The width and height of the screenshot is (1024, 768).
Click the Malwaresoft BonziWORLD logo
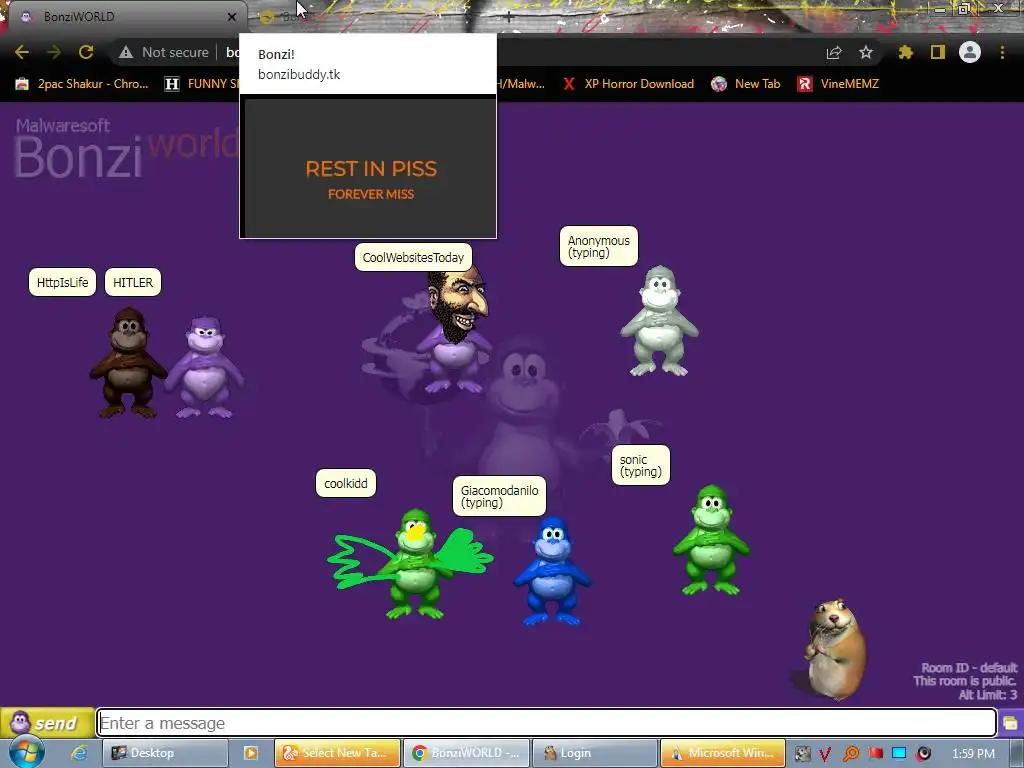(126, 148)
